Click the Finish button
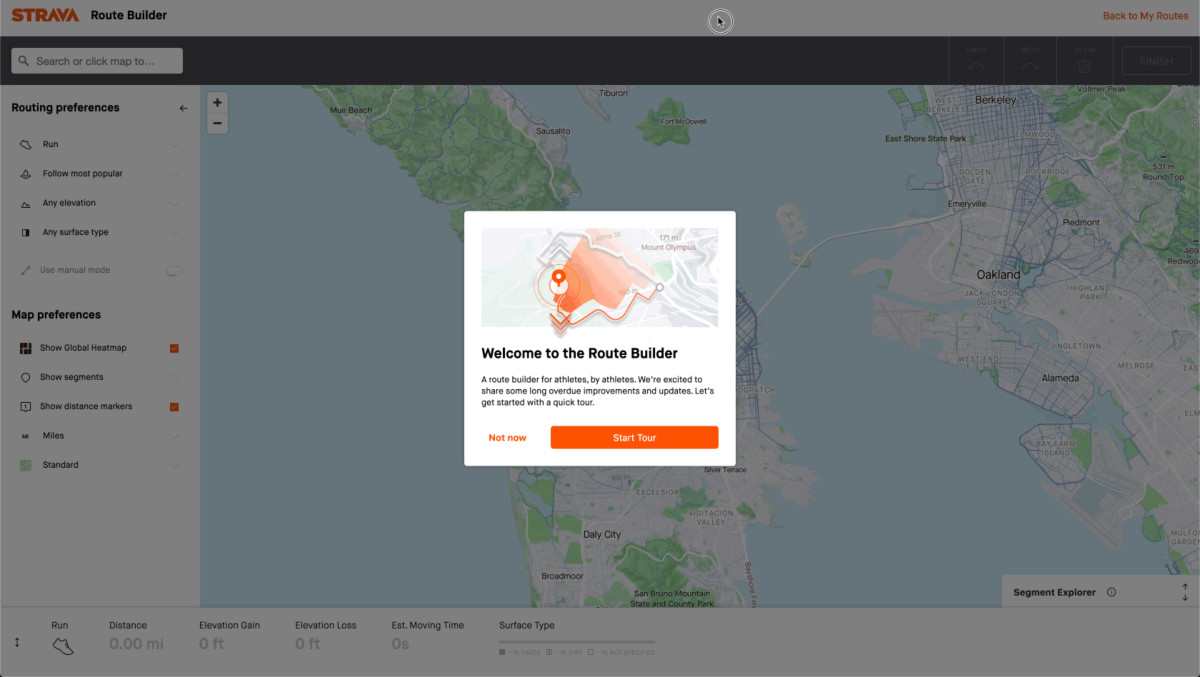Image resolution: width=1200 pixels, height=677 pixels. tap(1155, 61)
